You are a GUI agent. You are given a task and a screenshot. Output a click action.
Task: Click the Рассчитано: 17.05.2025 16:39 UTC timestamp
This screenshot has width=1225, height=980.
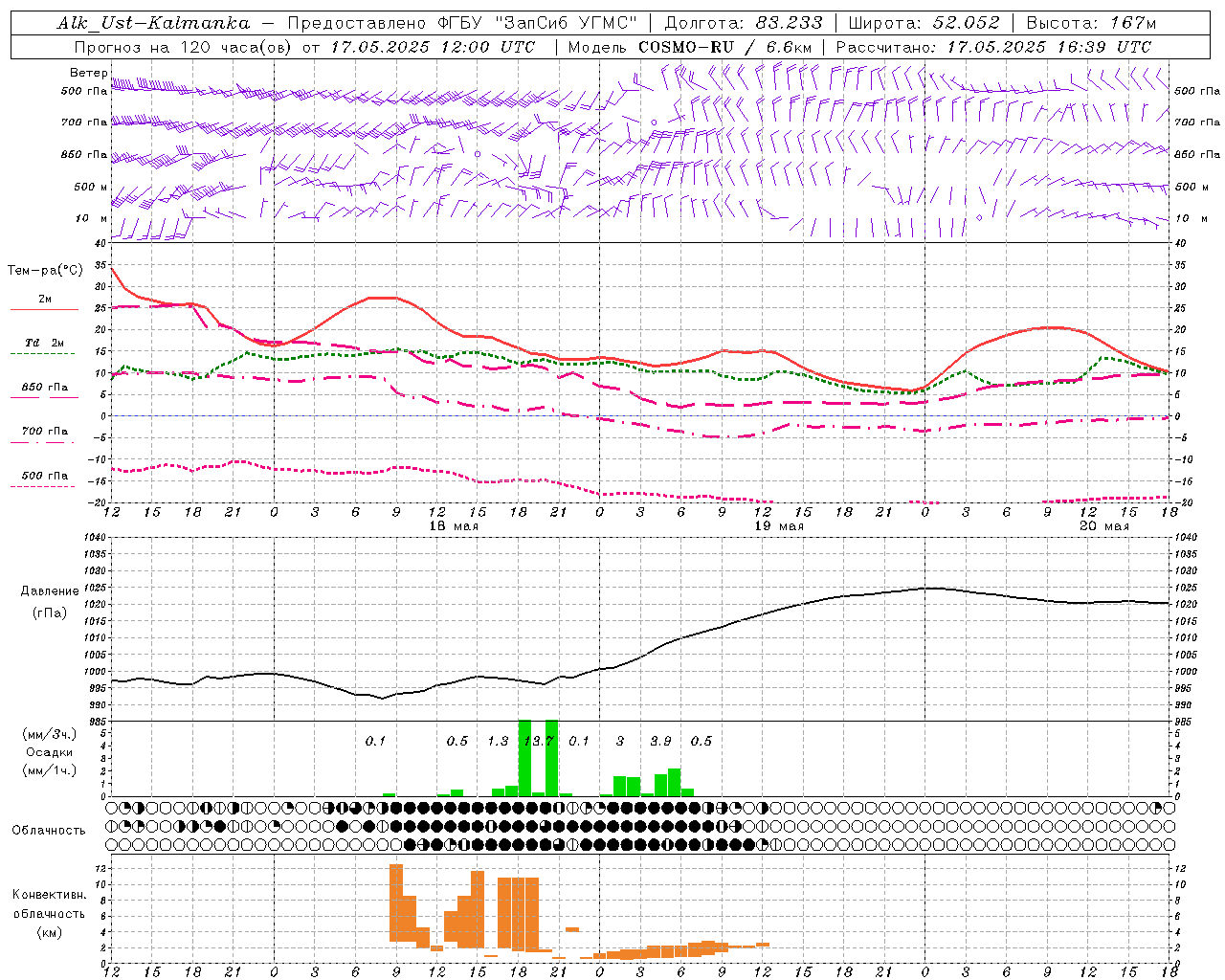point(993,47)
